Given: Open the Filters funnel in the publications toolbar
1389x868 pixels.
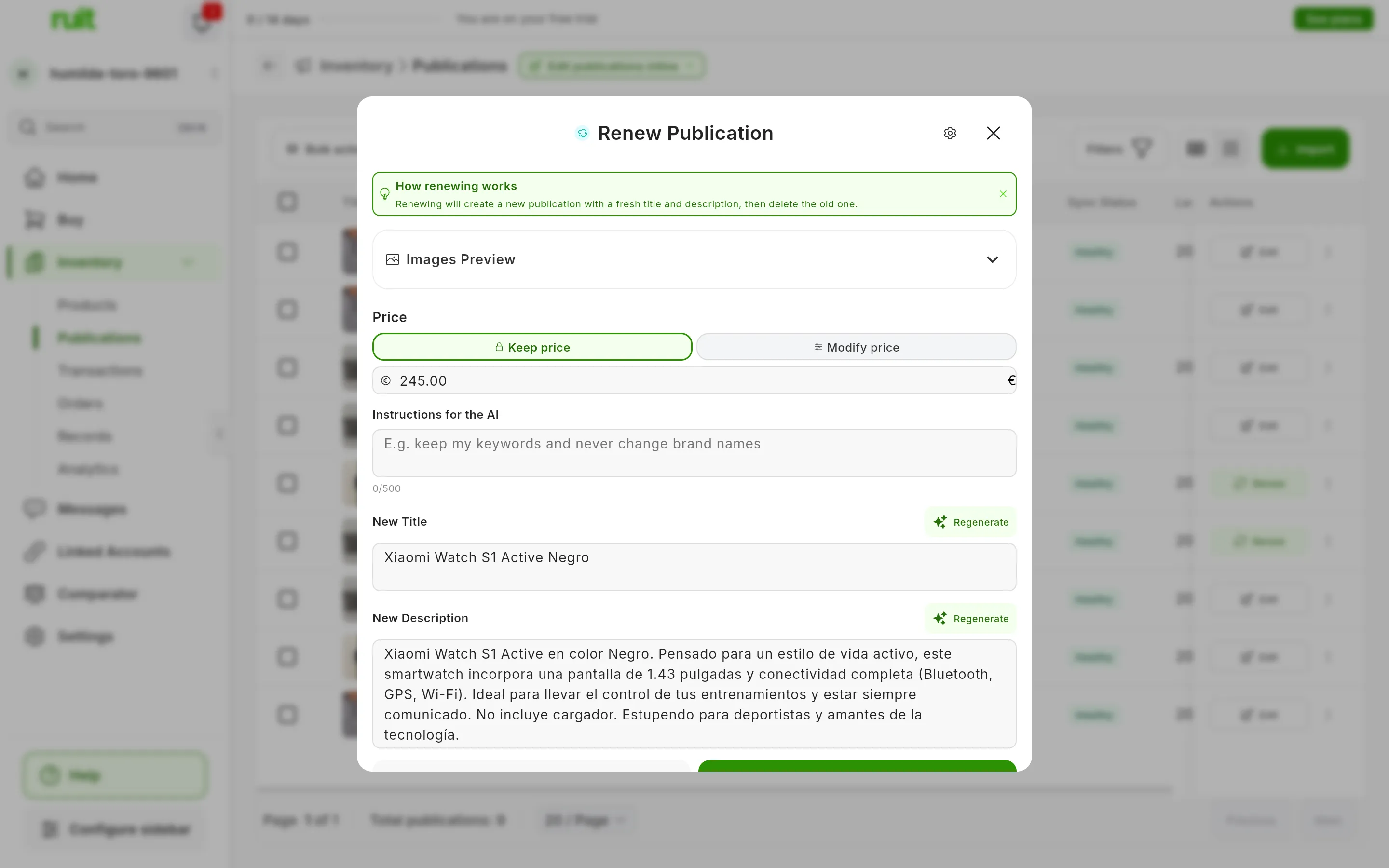Looking at the screenshot, I should (1119, 149).
